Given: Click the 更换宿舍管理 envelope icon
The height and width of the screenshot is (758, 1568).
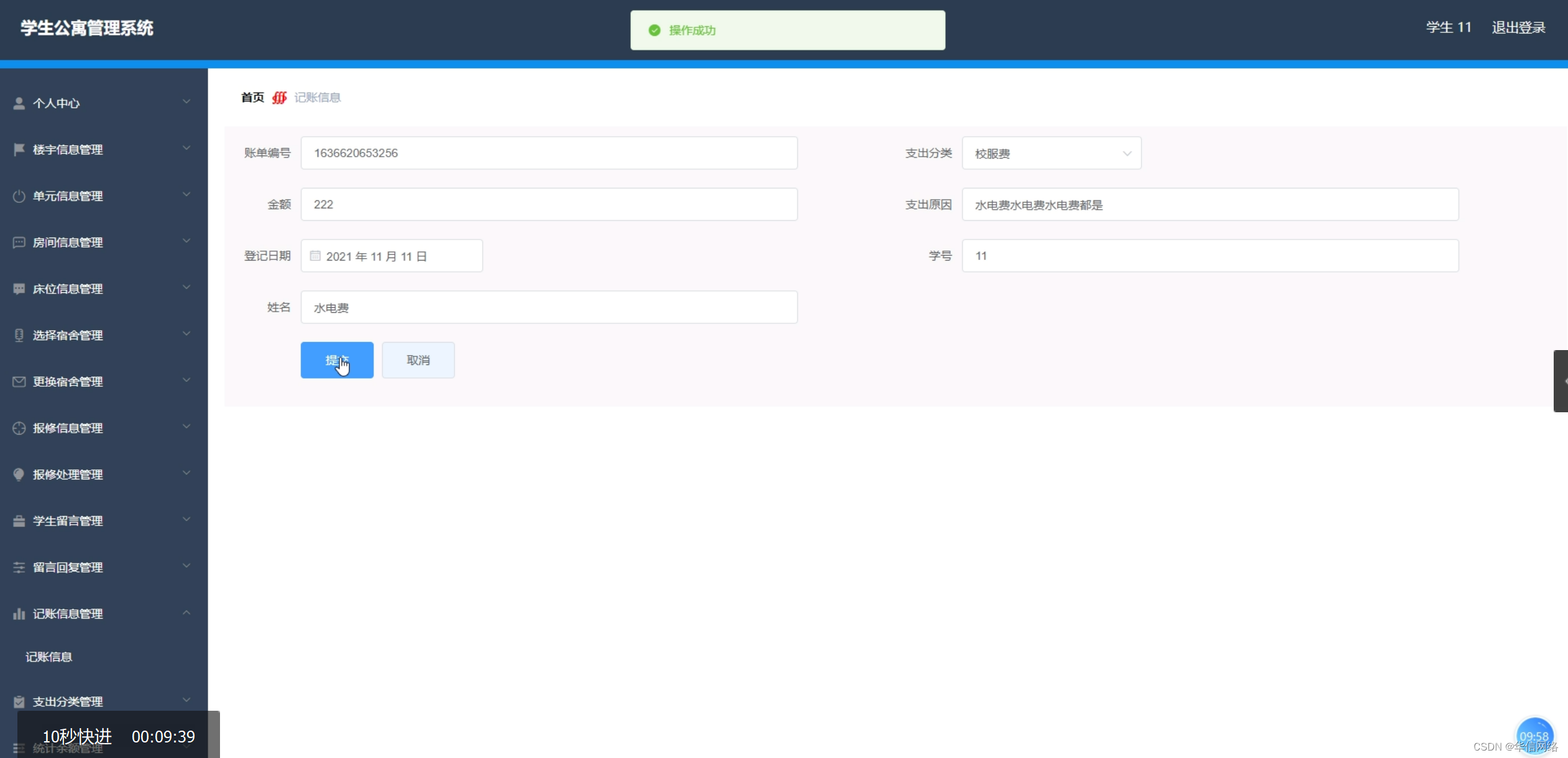Looking at the screenshot, I should click(x=18, y=381).
